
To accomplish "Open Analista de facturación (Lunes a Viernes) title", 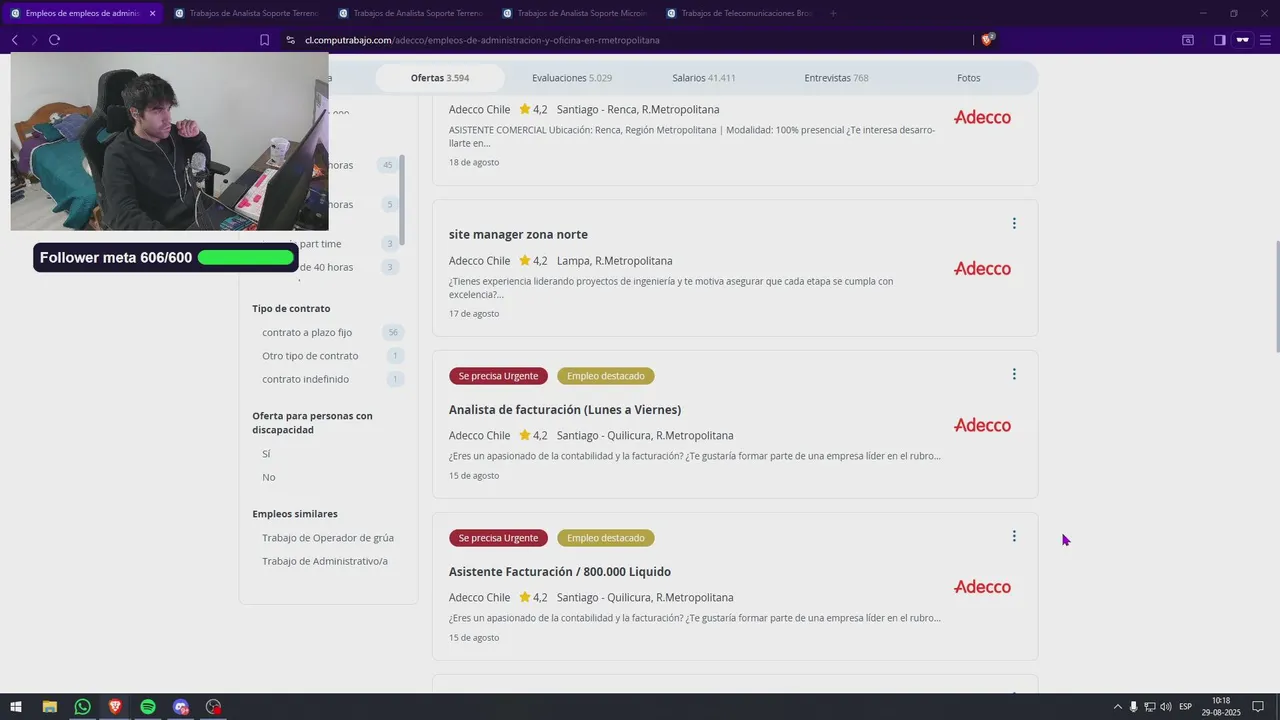I will click(x=565, y=410).
